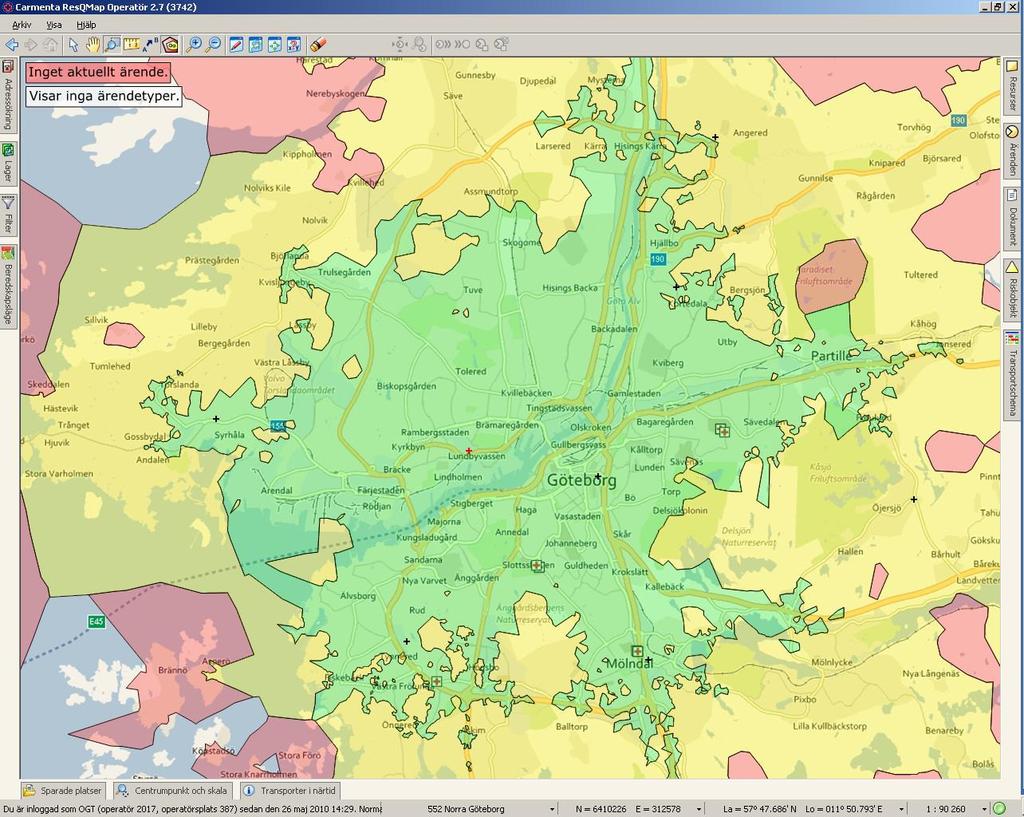Click the second greyed chevron-circle icon
The height and width of the screenshot is (817, 1024).
click(x=462, y=44)
